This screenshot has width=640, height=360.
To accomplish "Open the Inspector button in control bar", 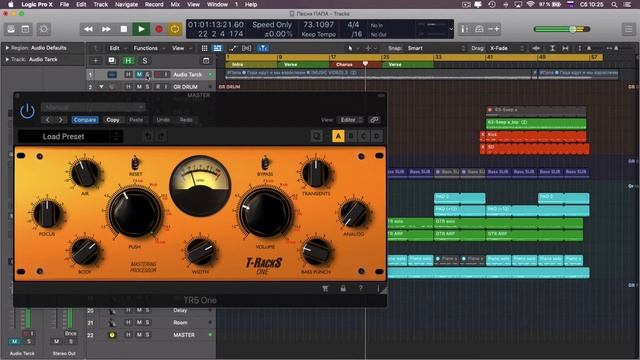I will coord(25,29).
